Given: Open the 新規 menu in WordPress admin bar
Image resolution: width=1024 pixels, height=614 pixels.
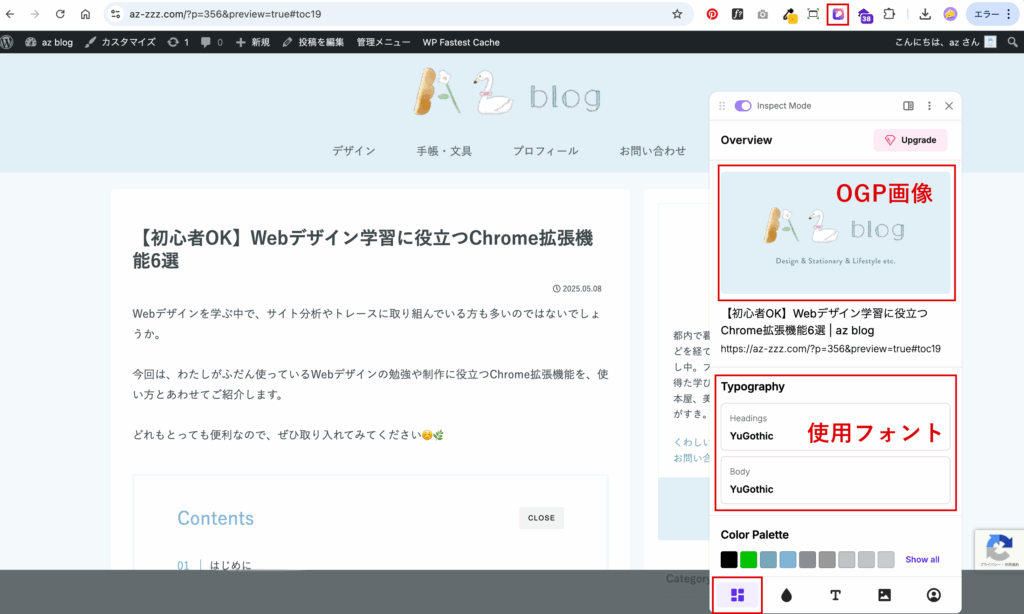Looking at the screenshot, I should coord(252,42).
